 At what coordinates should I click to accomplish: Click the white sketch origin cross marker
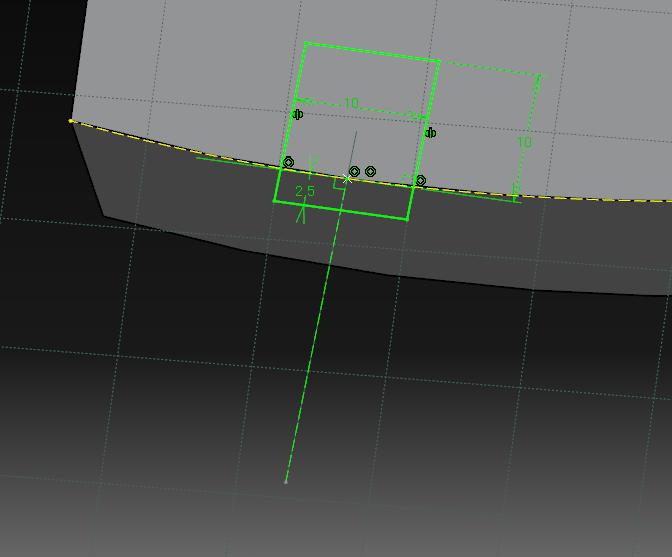point(347,179)
